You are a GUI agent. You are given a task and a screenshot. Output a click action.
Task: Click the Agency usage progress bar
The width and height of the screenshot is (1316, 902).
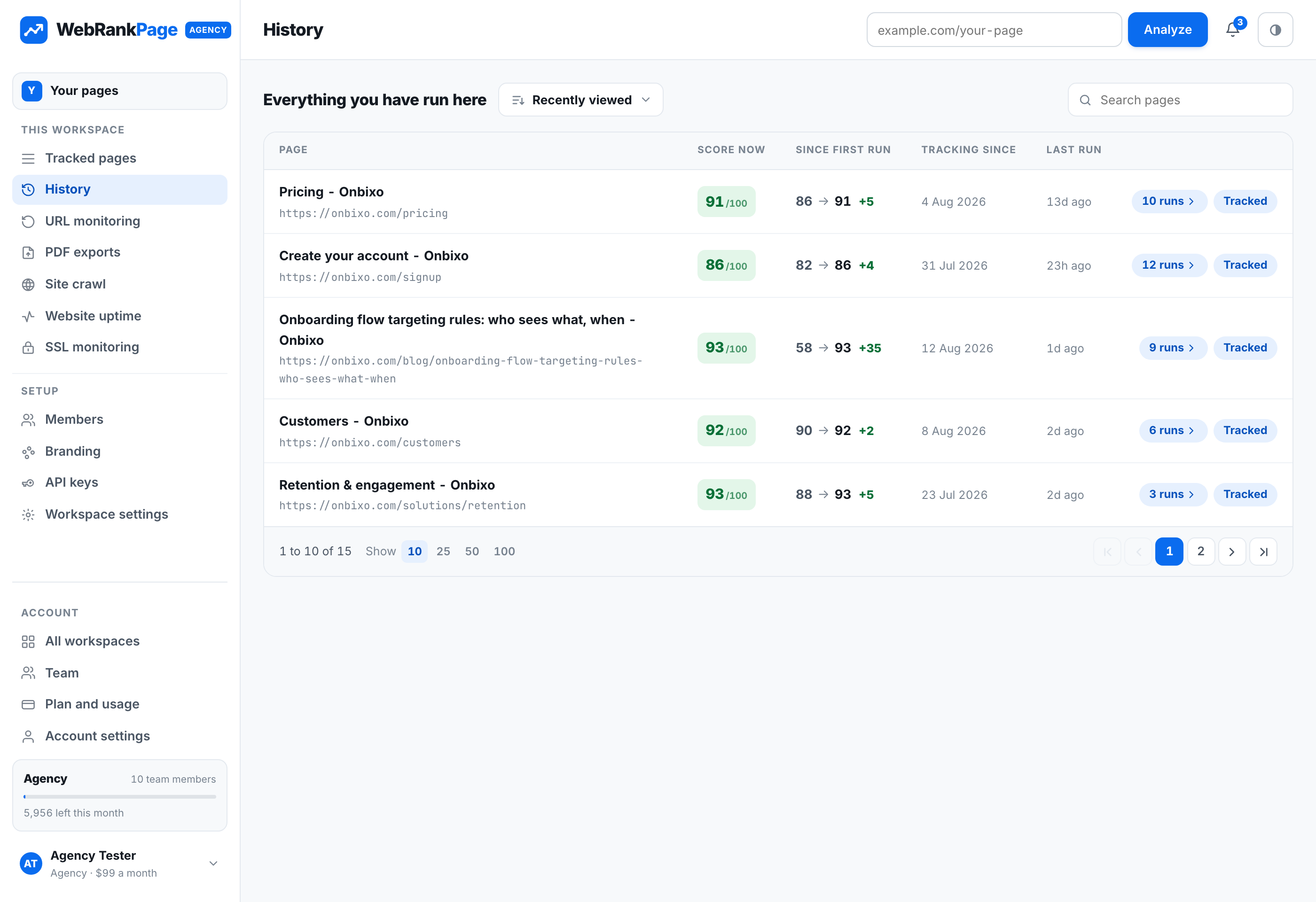[119, 796]
